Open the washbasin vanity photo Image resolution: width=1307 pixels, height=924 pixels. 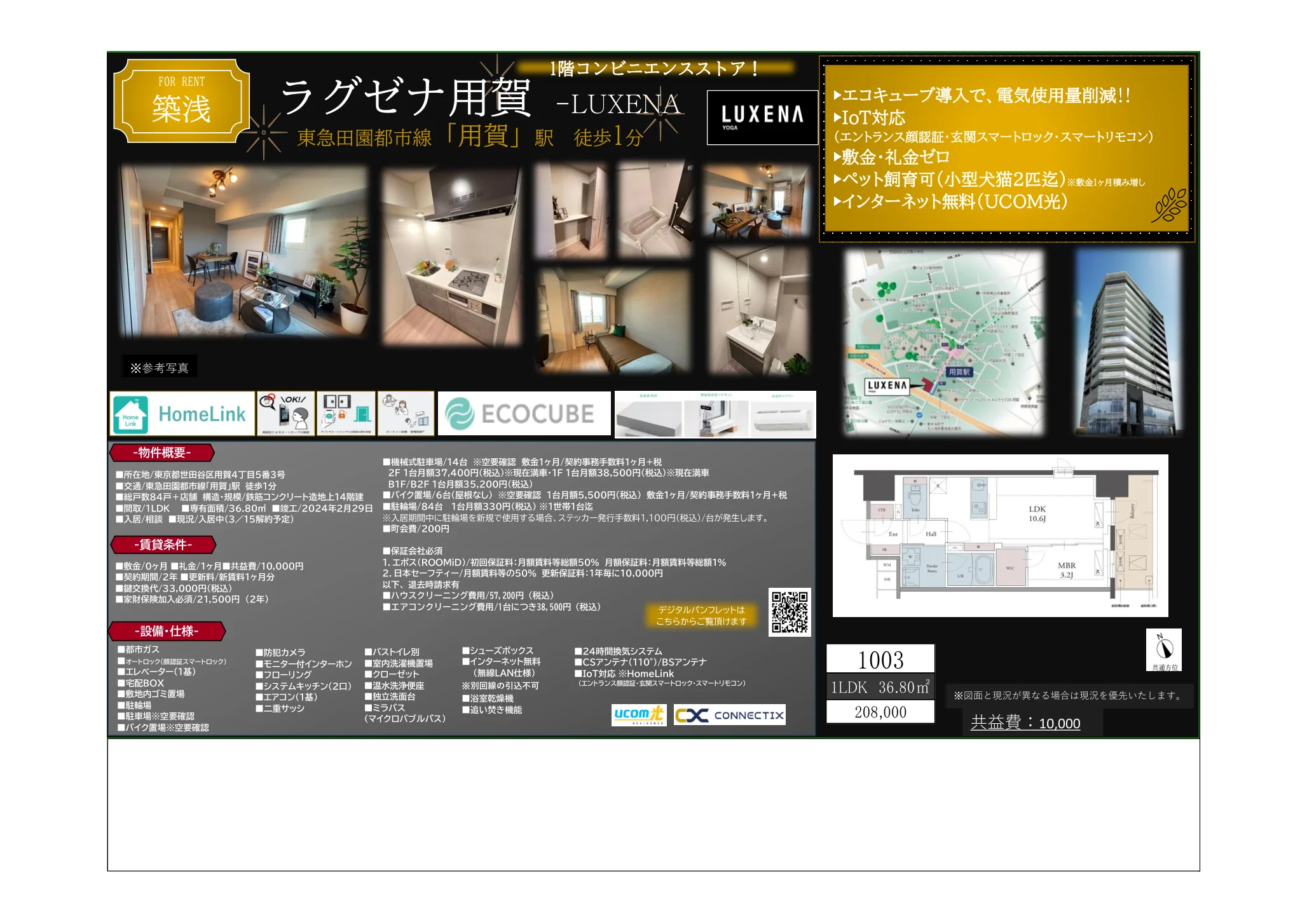pos(759,311)
